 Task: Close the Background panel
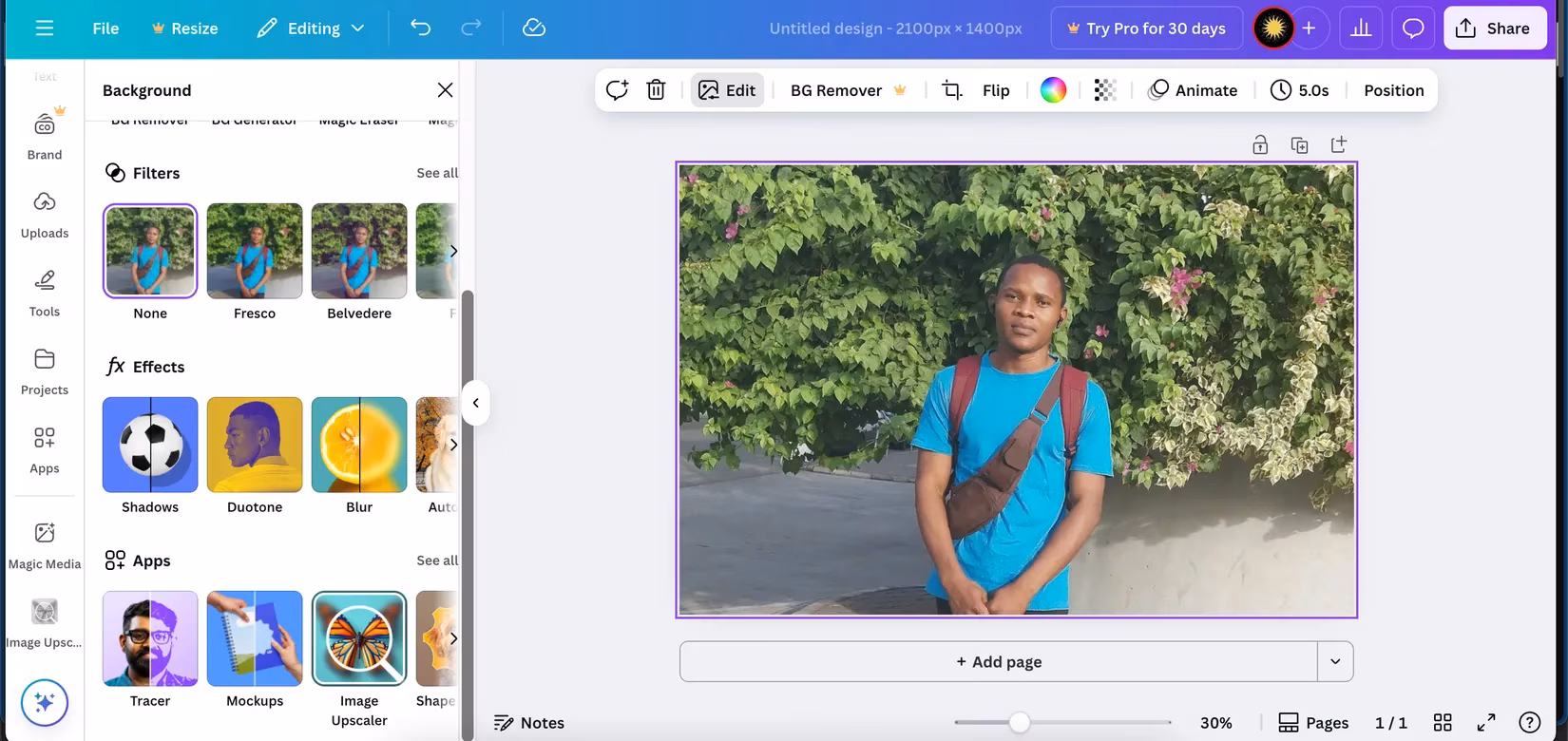445,90
